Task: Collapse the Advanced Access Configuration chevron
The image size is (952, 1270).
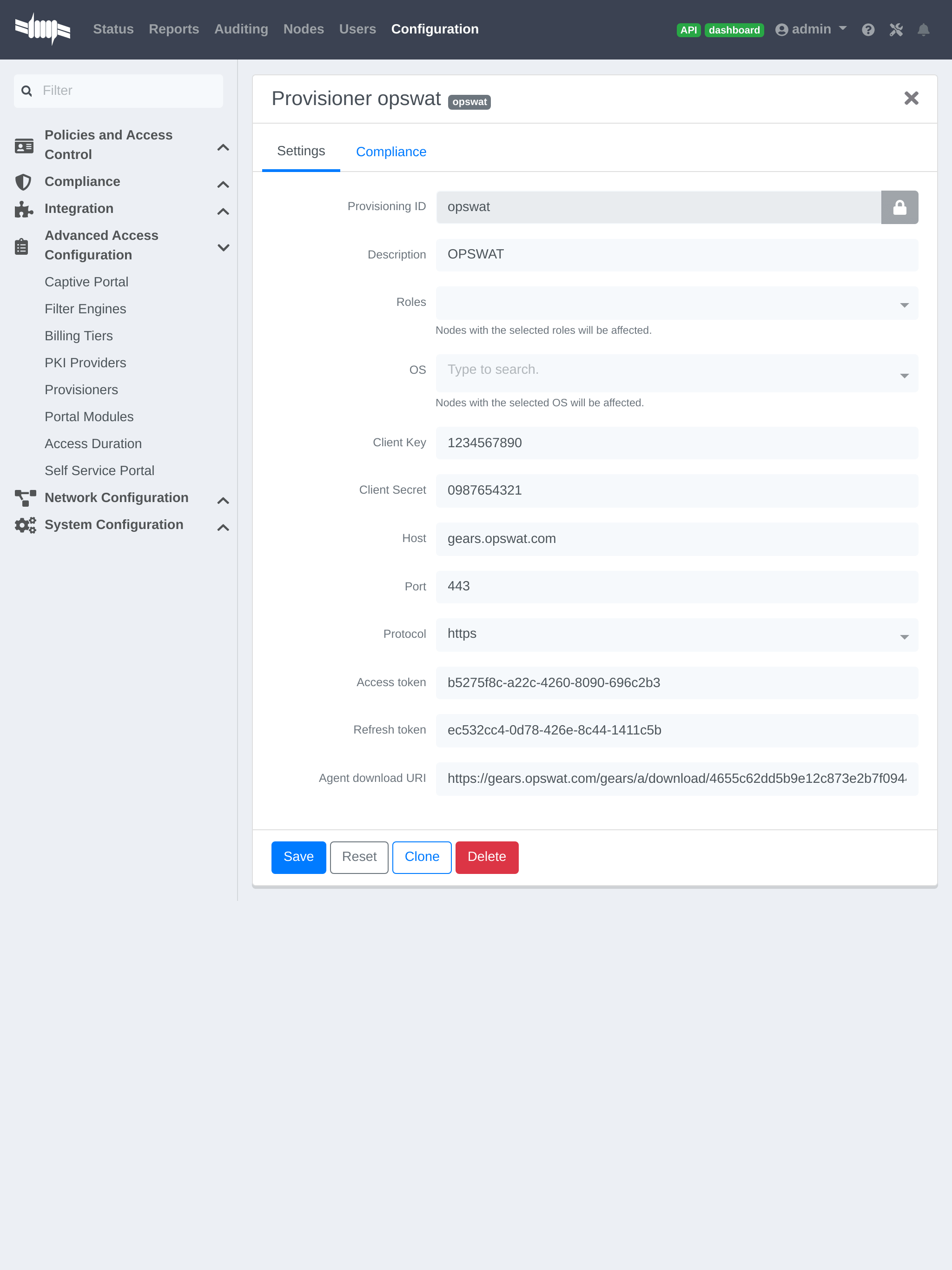Action: pos(223,247)
